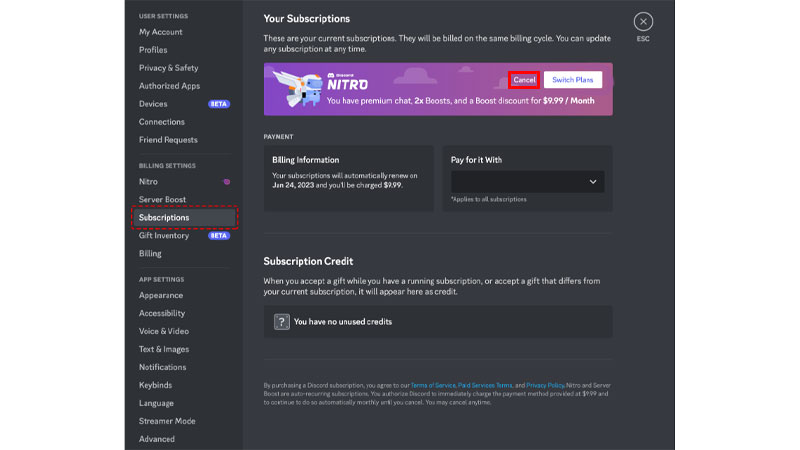This screenshot has width=800, height=450.
Task: Click the Nitro logo on the banner
Action: (x=347, y=81)
